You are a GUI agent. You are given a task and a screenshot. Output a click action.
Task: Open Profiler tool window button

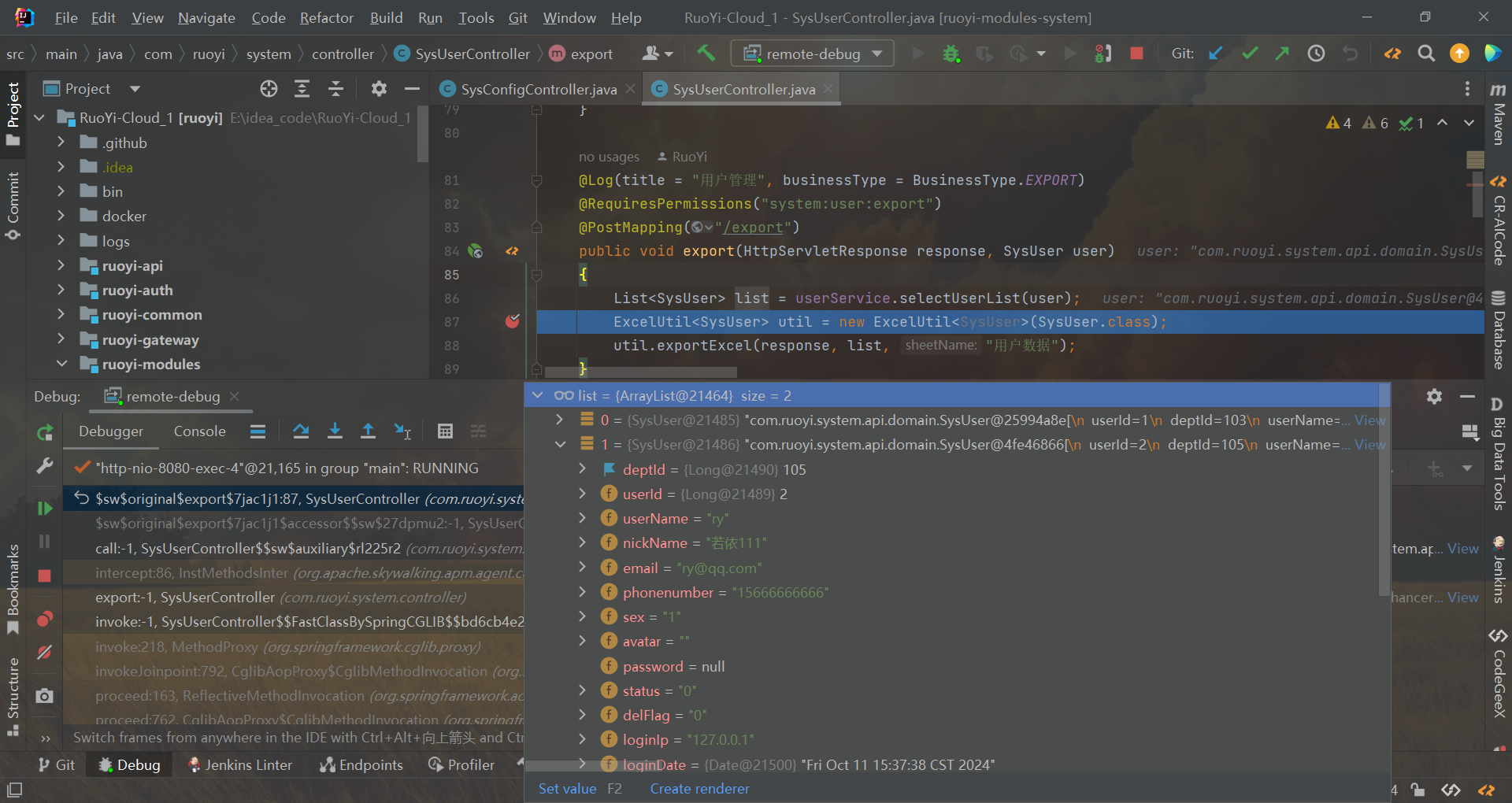(x=461, y=764)
